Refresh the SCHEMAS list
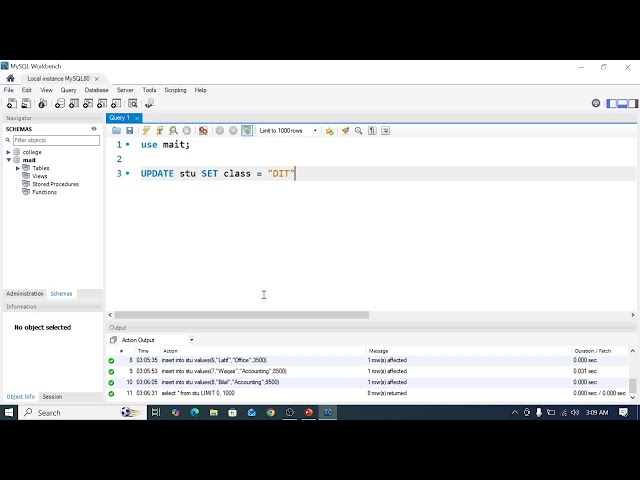The image size is (640, 480). click(x=94, y=129)
